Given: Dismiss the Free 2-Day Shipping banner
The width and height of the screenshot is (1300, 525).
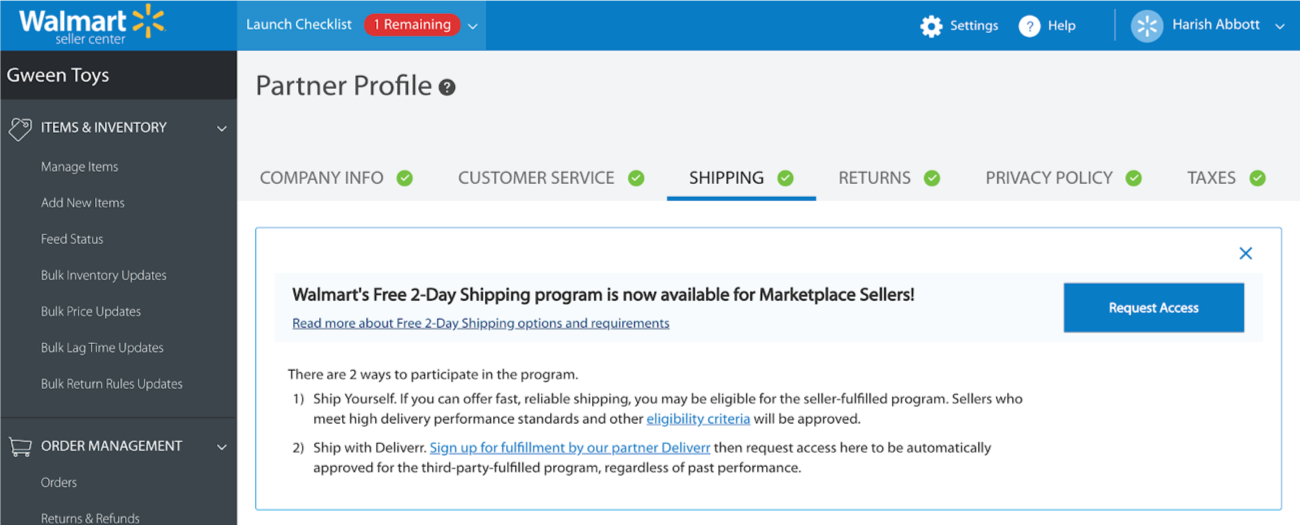Looking at the screenshot, I should pyautogui.click(x=1246, y=253).
